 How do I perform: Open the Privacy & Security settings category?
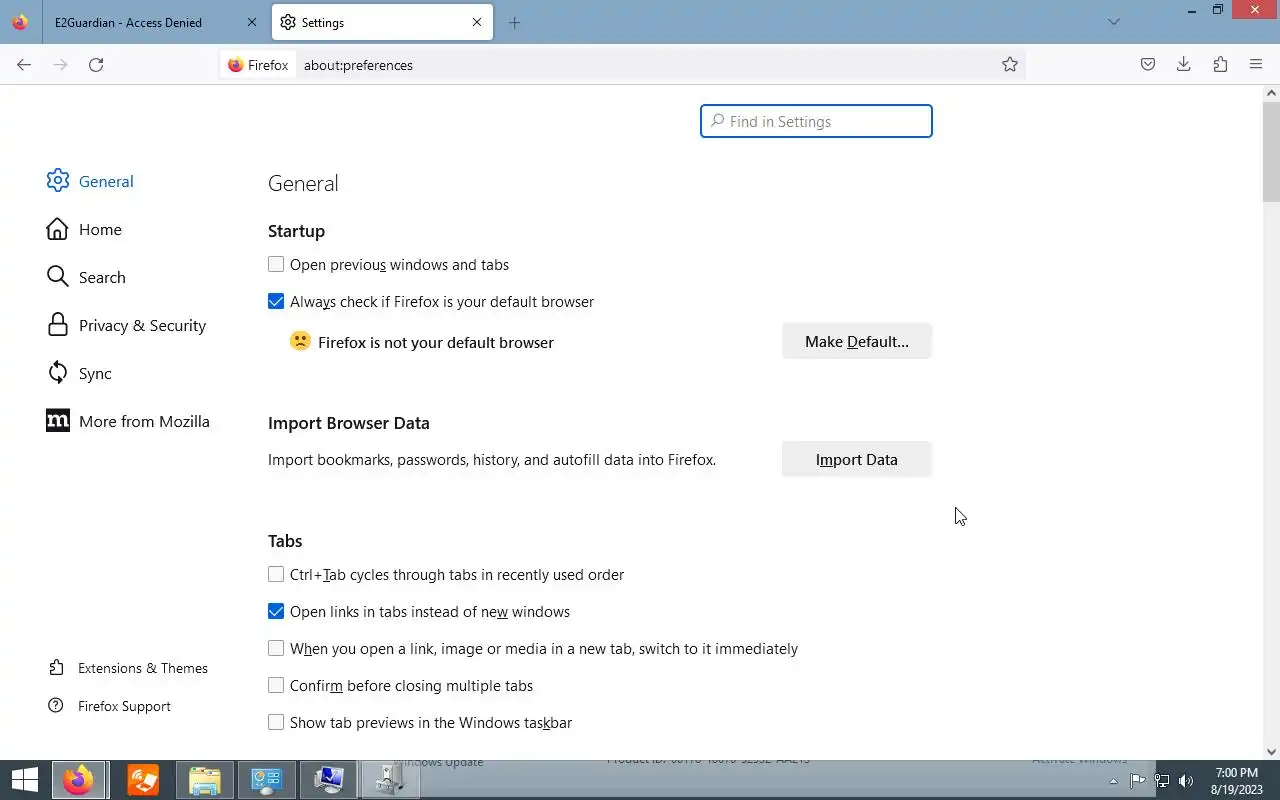click(142, 325)
